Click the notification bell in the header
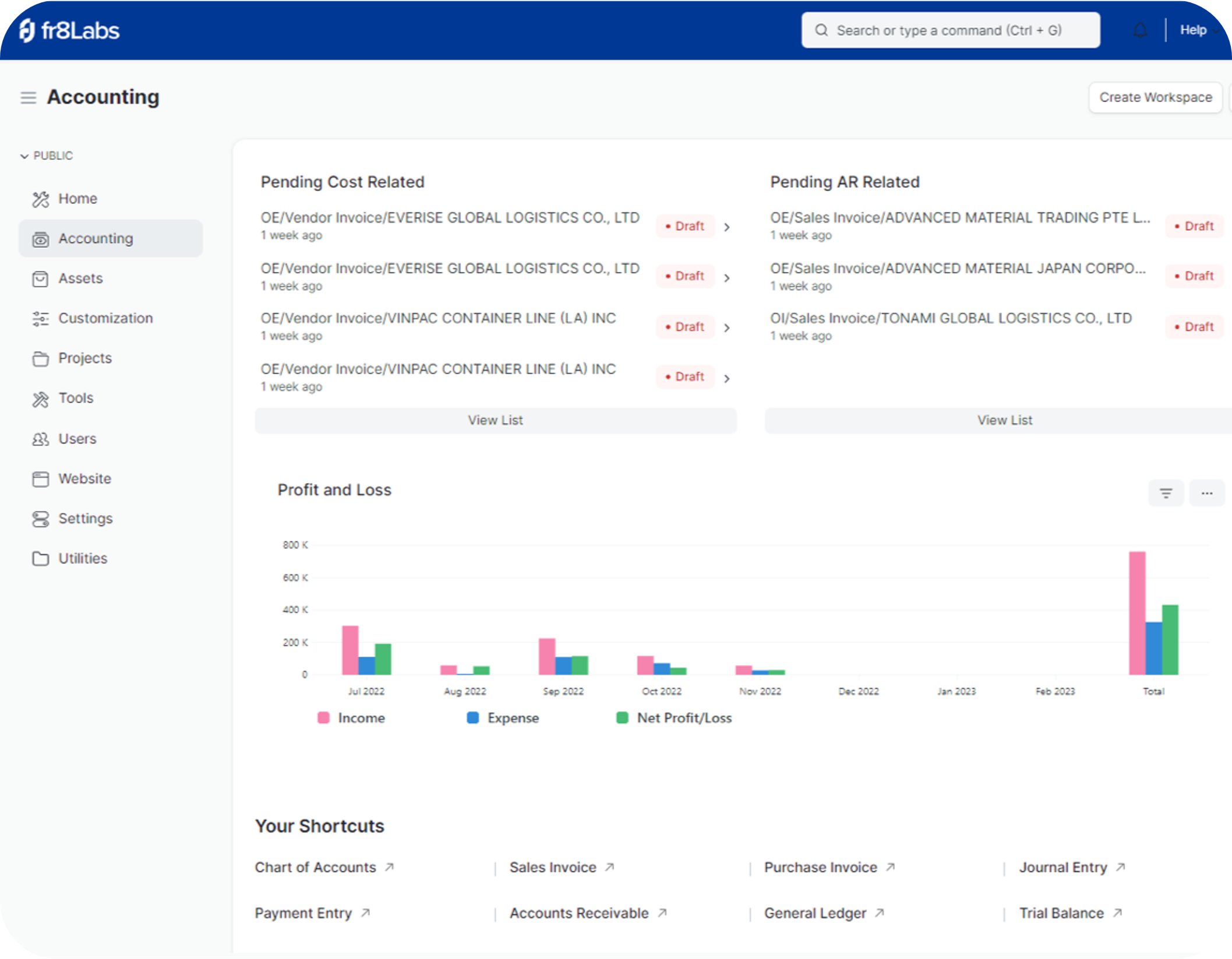The height and width of the screenshot is (959, 1232). [x=1141, y=30]
